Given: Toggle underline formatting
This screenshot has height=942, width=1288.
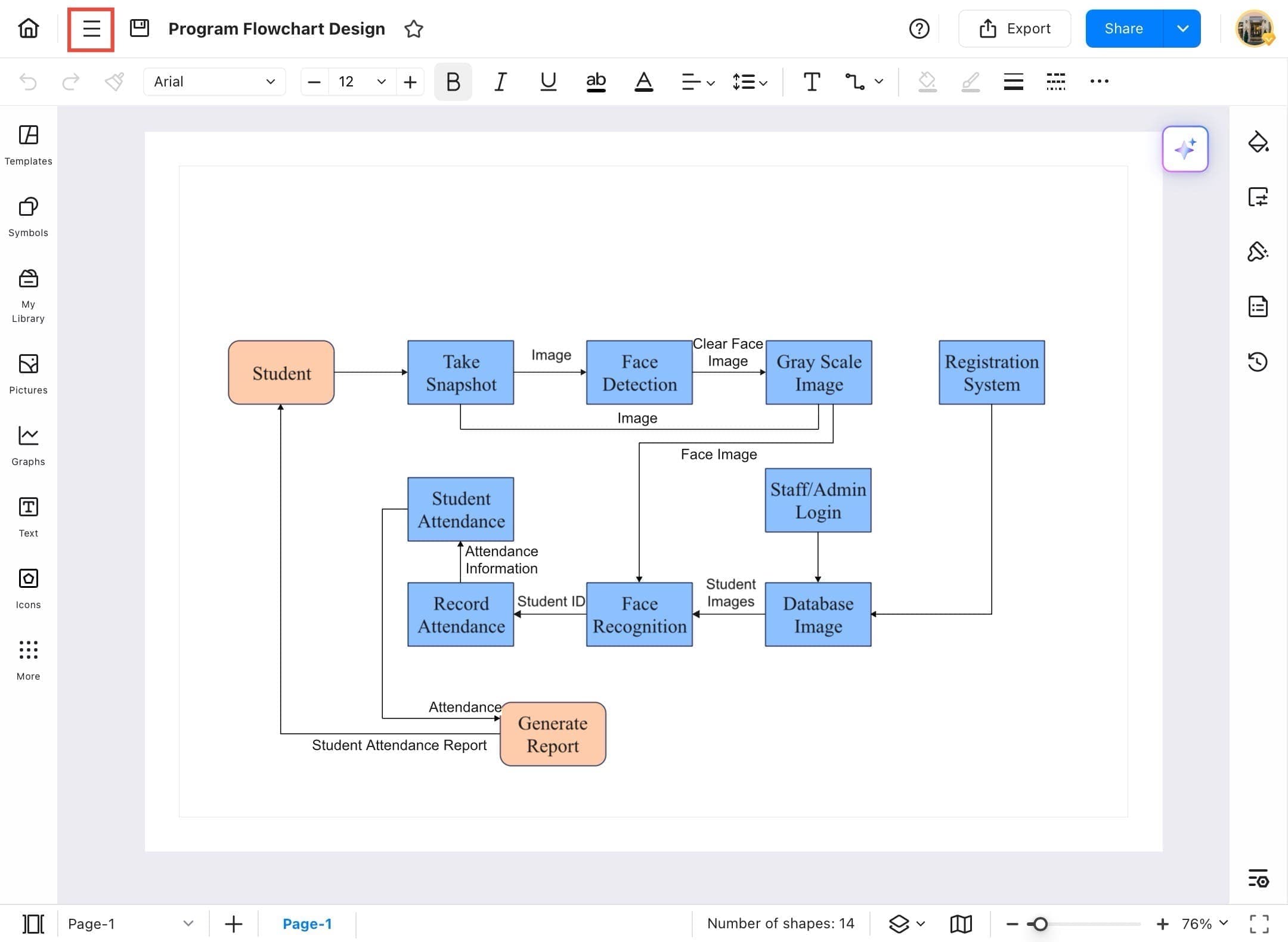Looking at the screenshot, I should (x=548, y=82).
